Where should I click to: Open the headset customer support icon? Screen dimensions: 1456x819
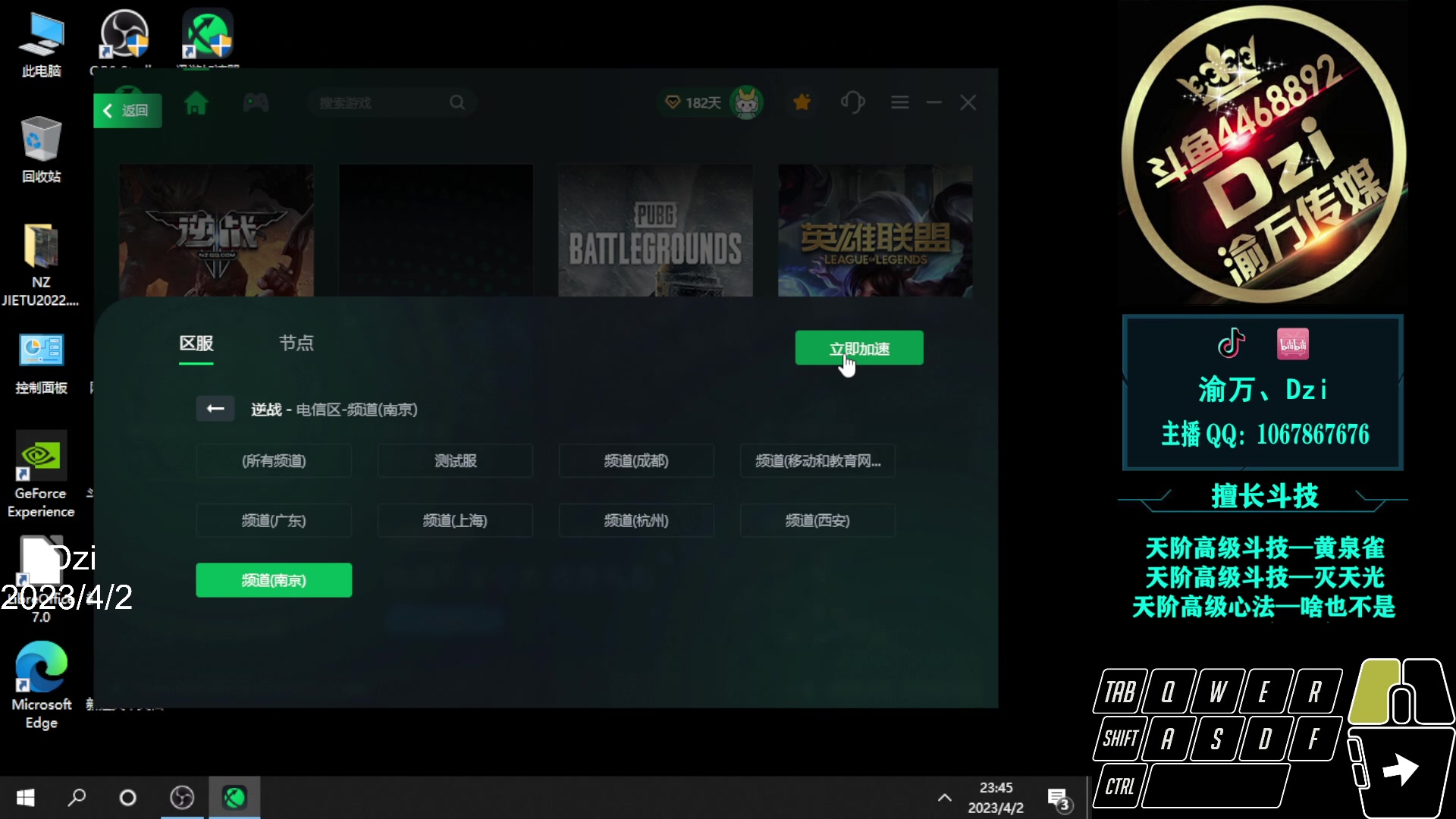pos(853,102)
